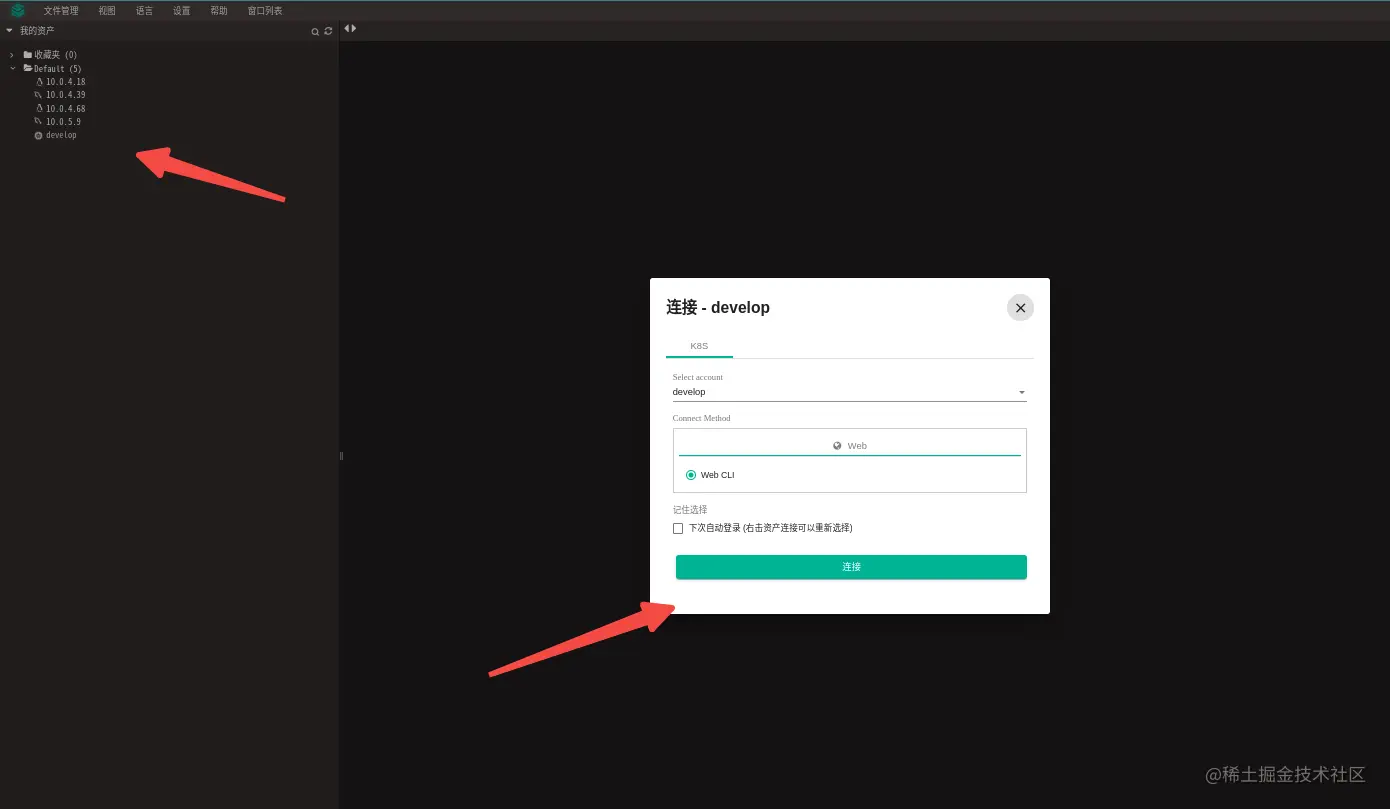The height and width of the screenshot is (809, 1390).
Task: Click the K8S icon beside develop
Action: (x=38, y=135)
